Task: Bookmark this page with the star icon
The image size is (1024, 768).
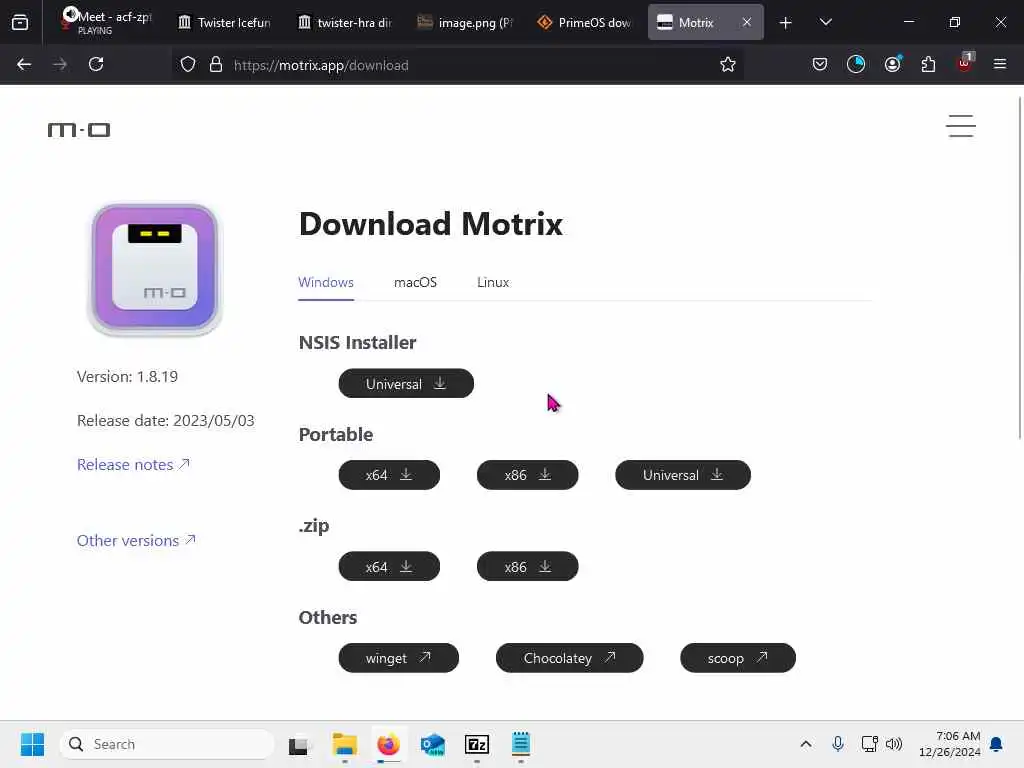Action: (728, 64)
